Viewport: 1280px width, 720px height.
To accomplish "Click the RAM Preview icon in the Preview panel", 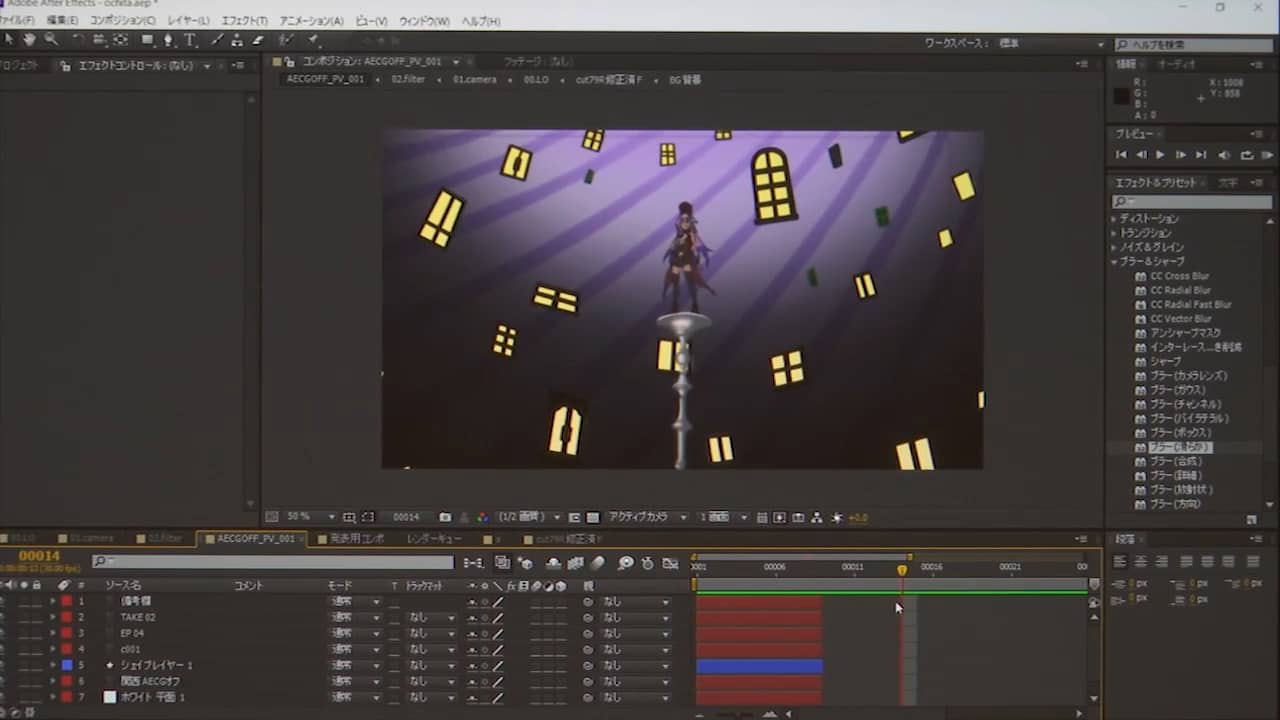I will pyautogui.click(x=1268, y=155).
